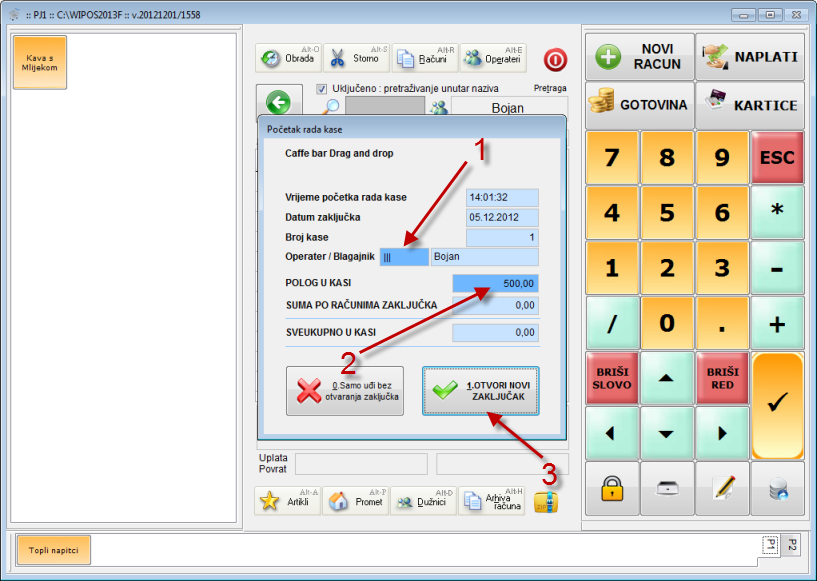This screenshot has height=581, width=817.
Task: Click the cash drawer icon button
Action: tap(667, 488)
